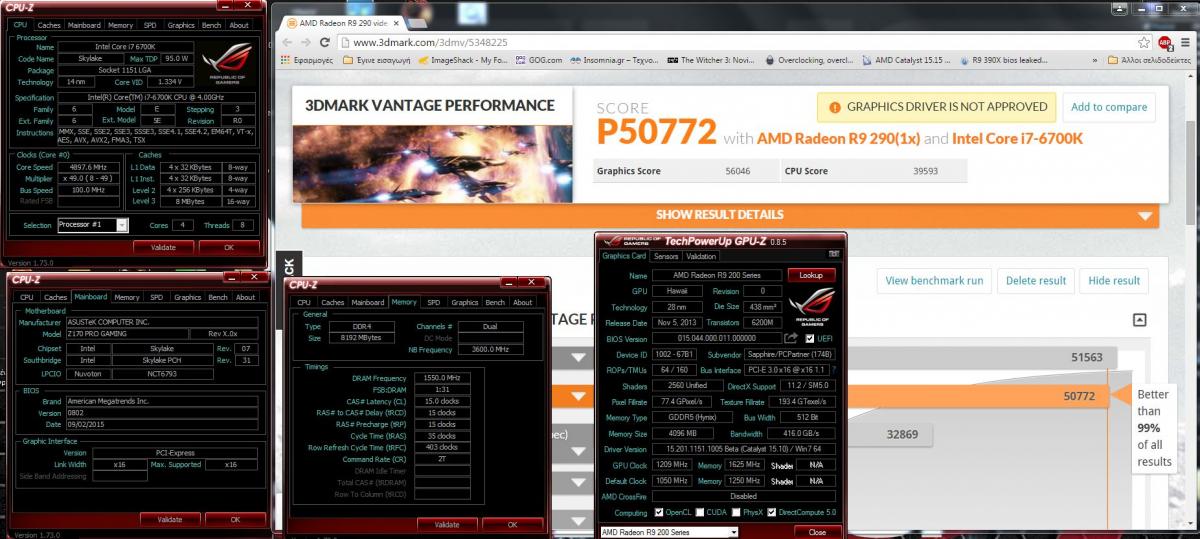Click Add to compare
The width and height of the screenshot is (1200, 539).
(1108, 107)
